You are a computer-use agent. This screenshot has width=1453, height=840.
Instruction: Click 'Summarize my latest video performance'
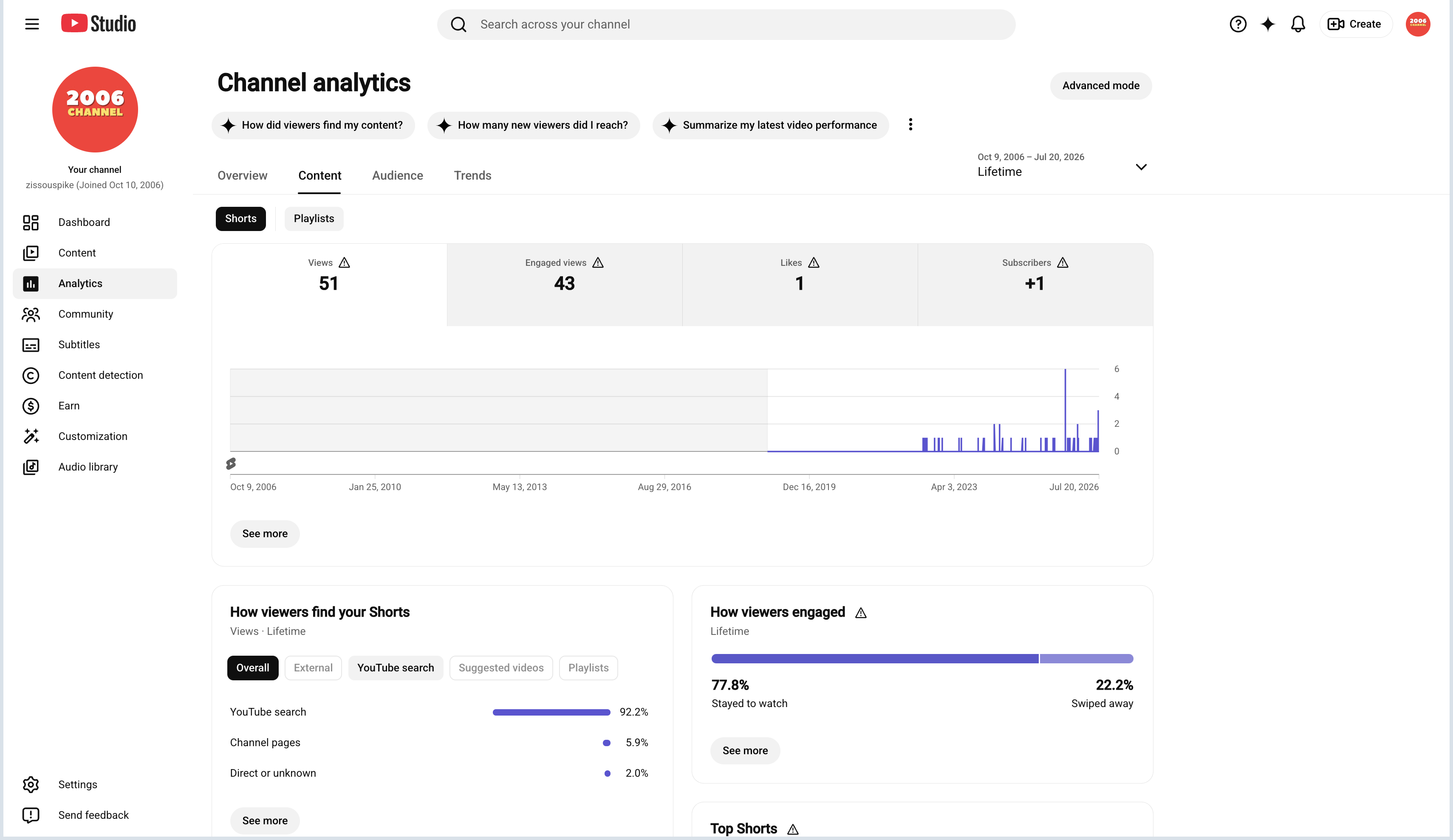coord(770,125)
